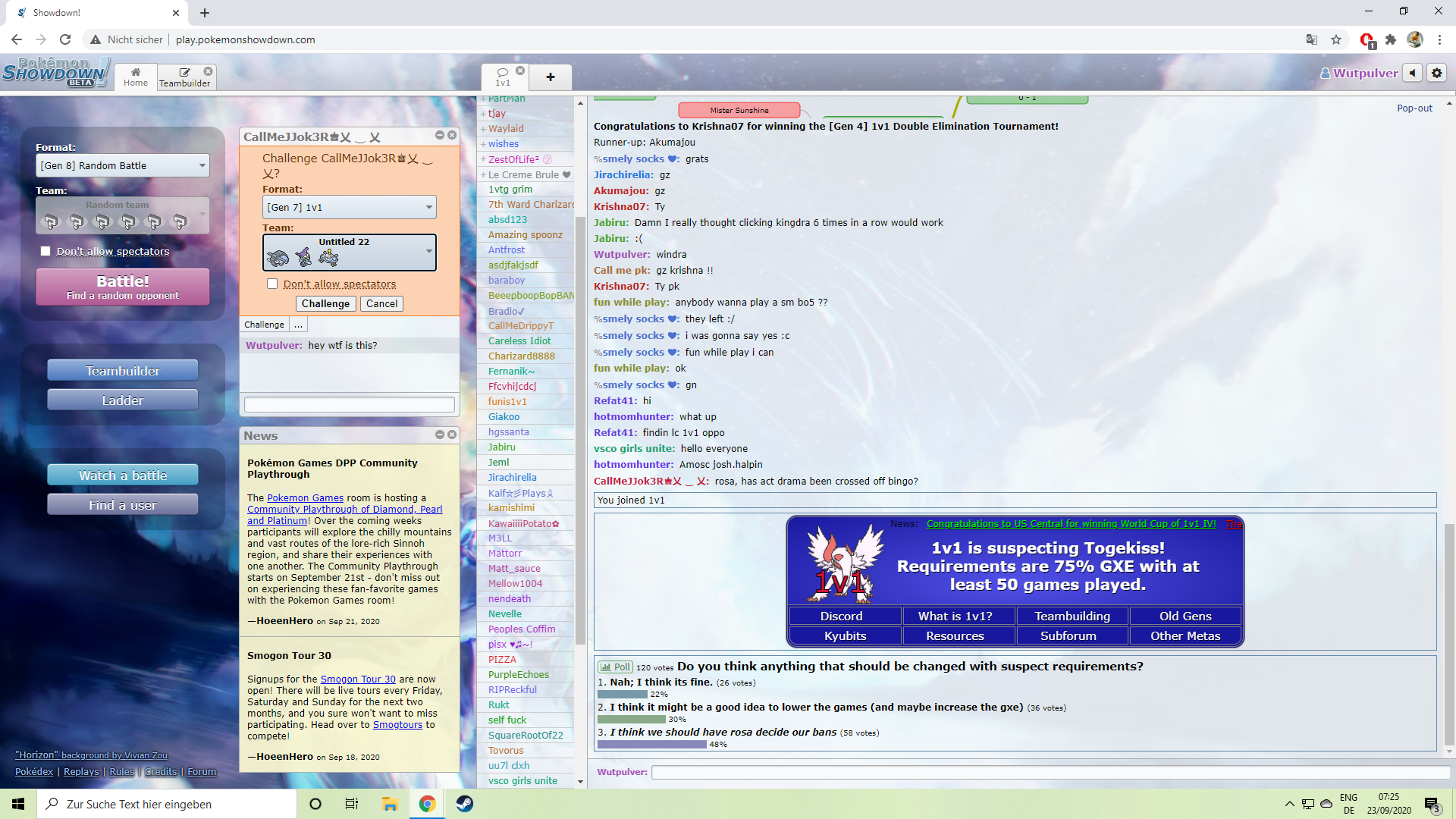Toggle challenge Don't allow spectators checkbox

coord(272,284)
